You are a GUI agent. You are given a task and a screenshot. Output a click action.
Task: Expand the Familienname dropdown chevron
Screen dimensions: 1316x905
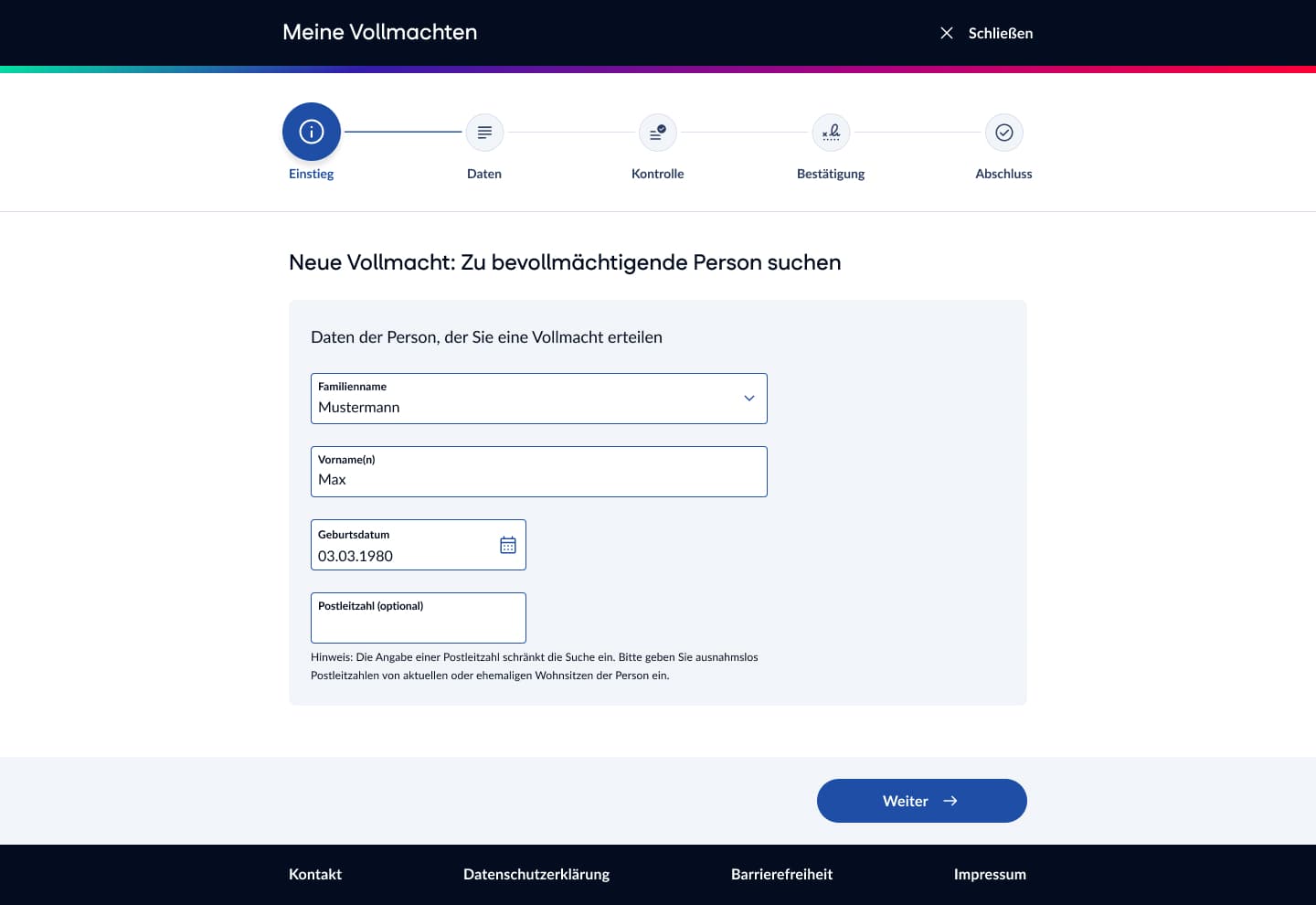coord(748,399)
